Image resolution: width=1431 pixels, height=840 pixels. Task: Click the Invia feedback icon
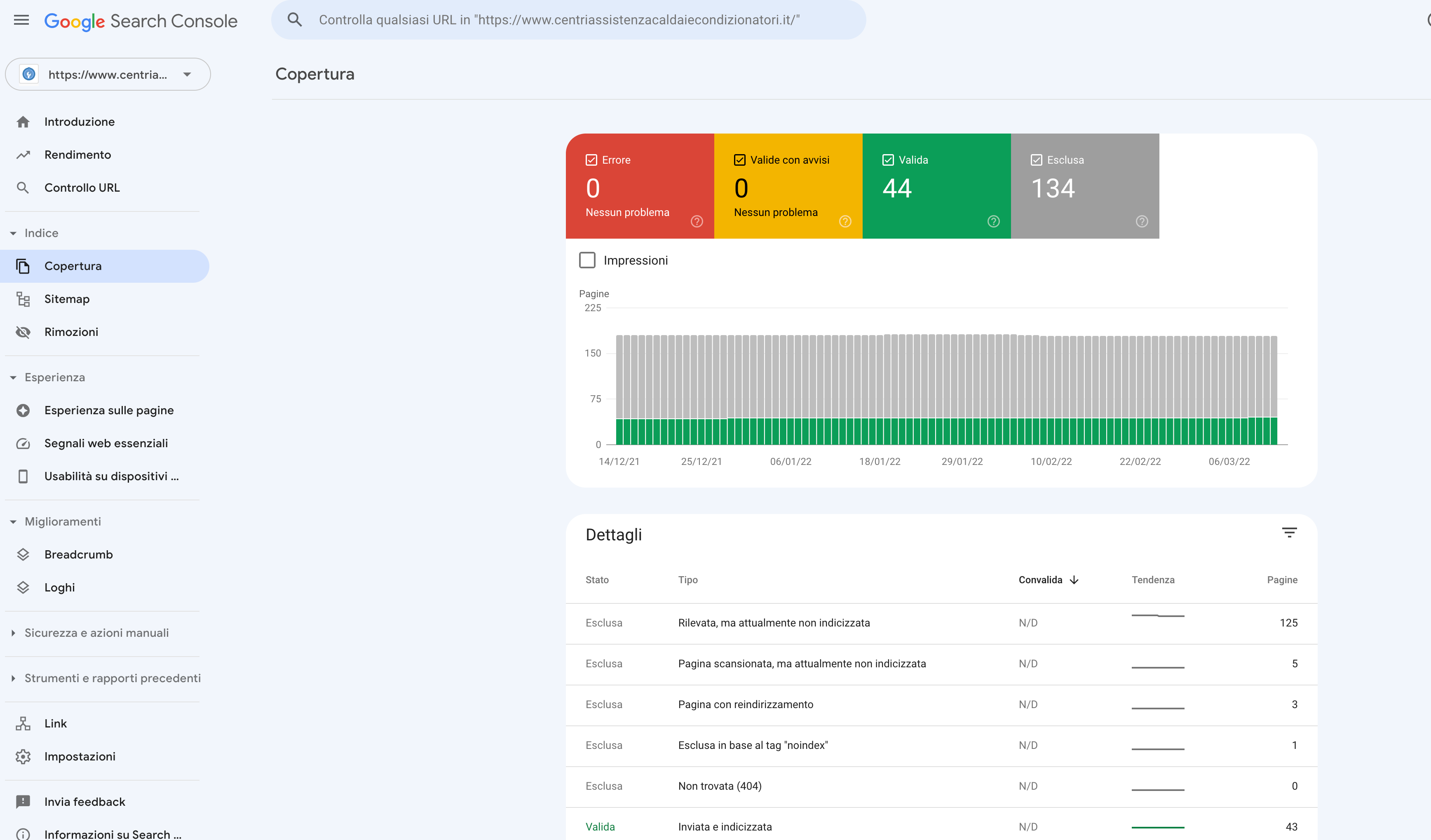(23, 801)
